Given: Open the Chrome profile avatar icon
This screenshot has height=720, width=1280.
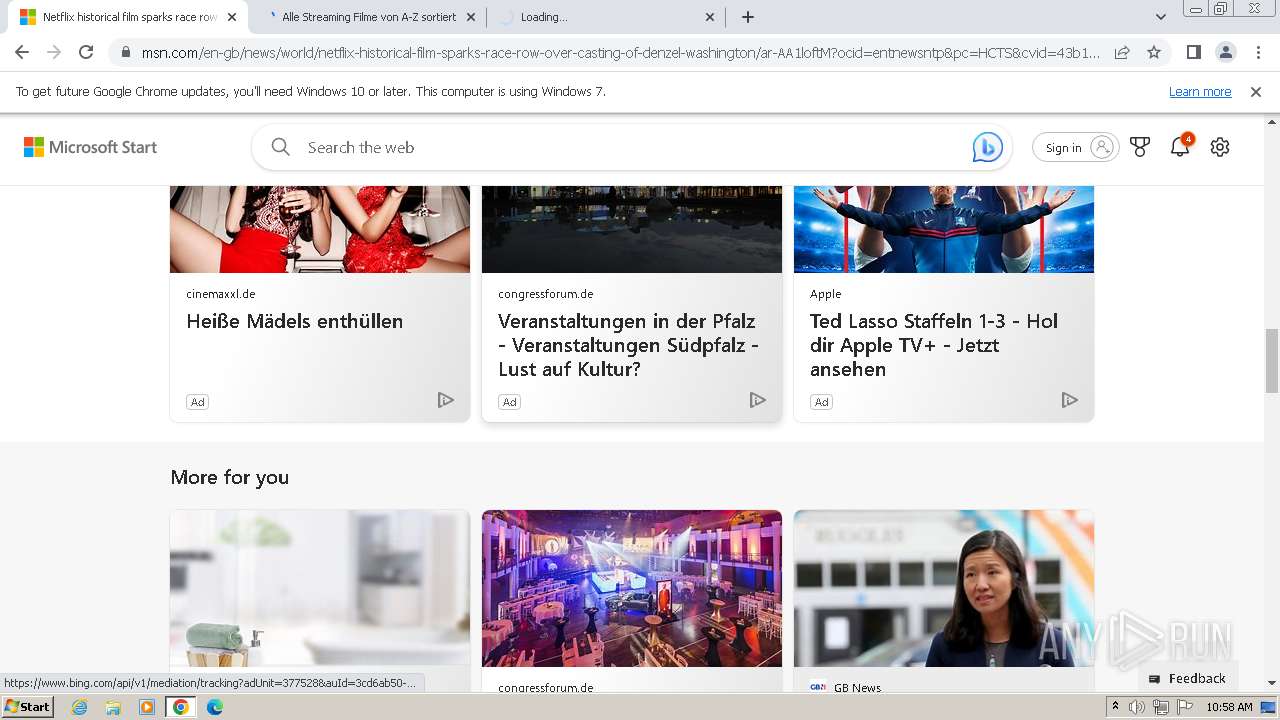Looking at the screenshot, I should click(x=1225, y=52).
